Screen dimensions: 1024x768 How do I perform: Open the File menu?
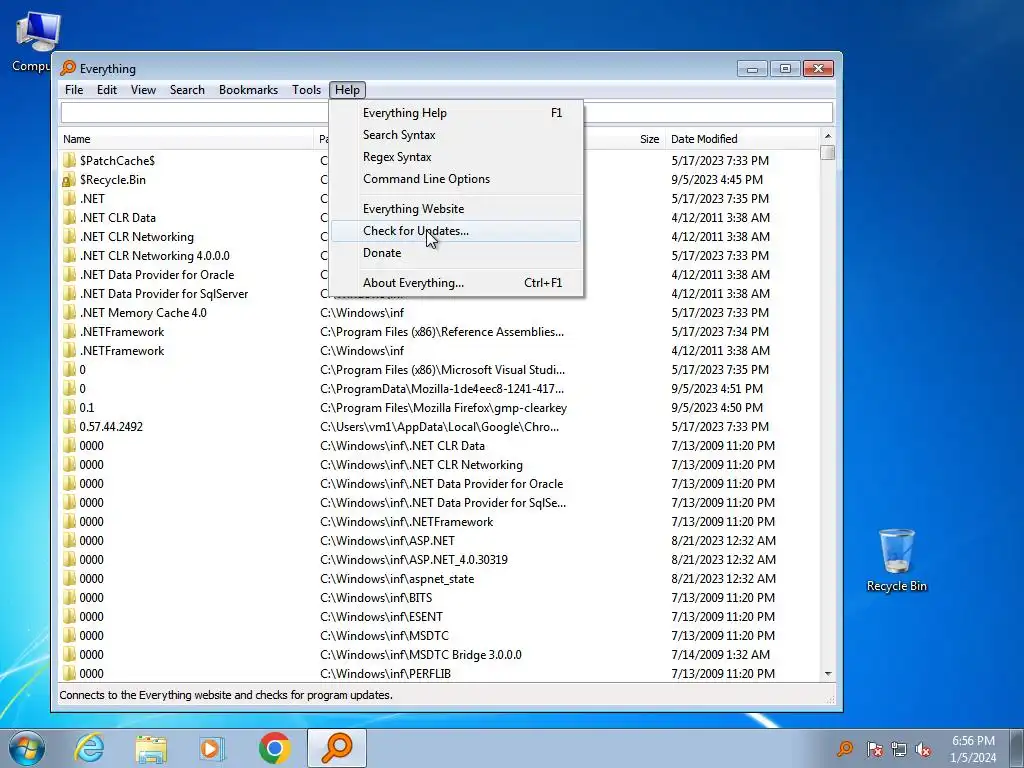(74, 90)
